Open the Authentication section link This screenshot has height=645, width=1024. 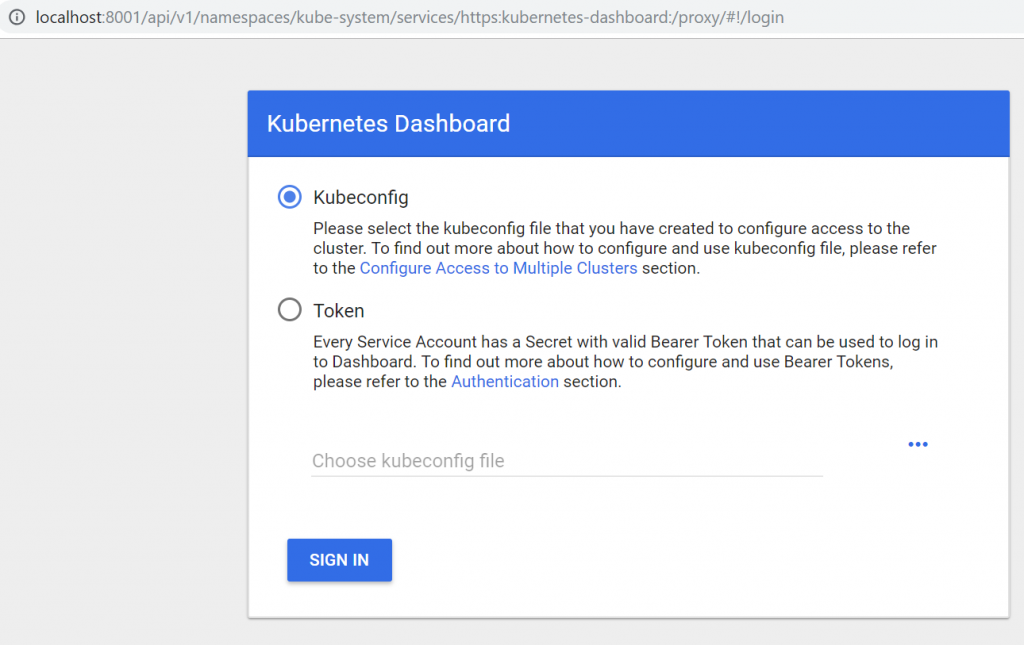(x=505, y=381)
